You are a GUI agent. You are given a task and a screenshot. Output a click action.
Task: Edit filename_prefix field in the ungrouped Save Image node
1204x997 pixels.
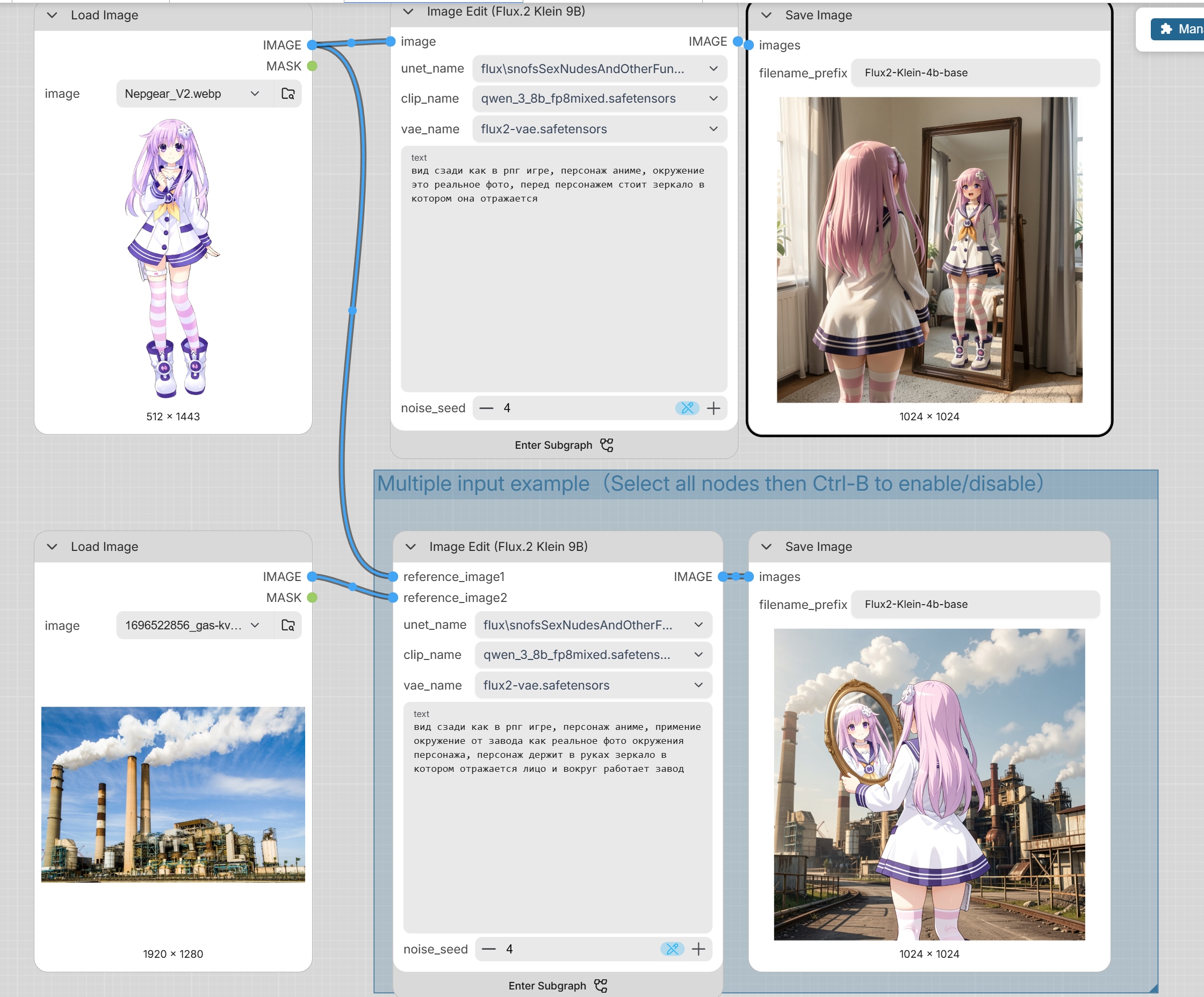(x=975, y=73)
